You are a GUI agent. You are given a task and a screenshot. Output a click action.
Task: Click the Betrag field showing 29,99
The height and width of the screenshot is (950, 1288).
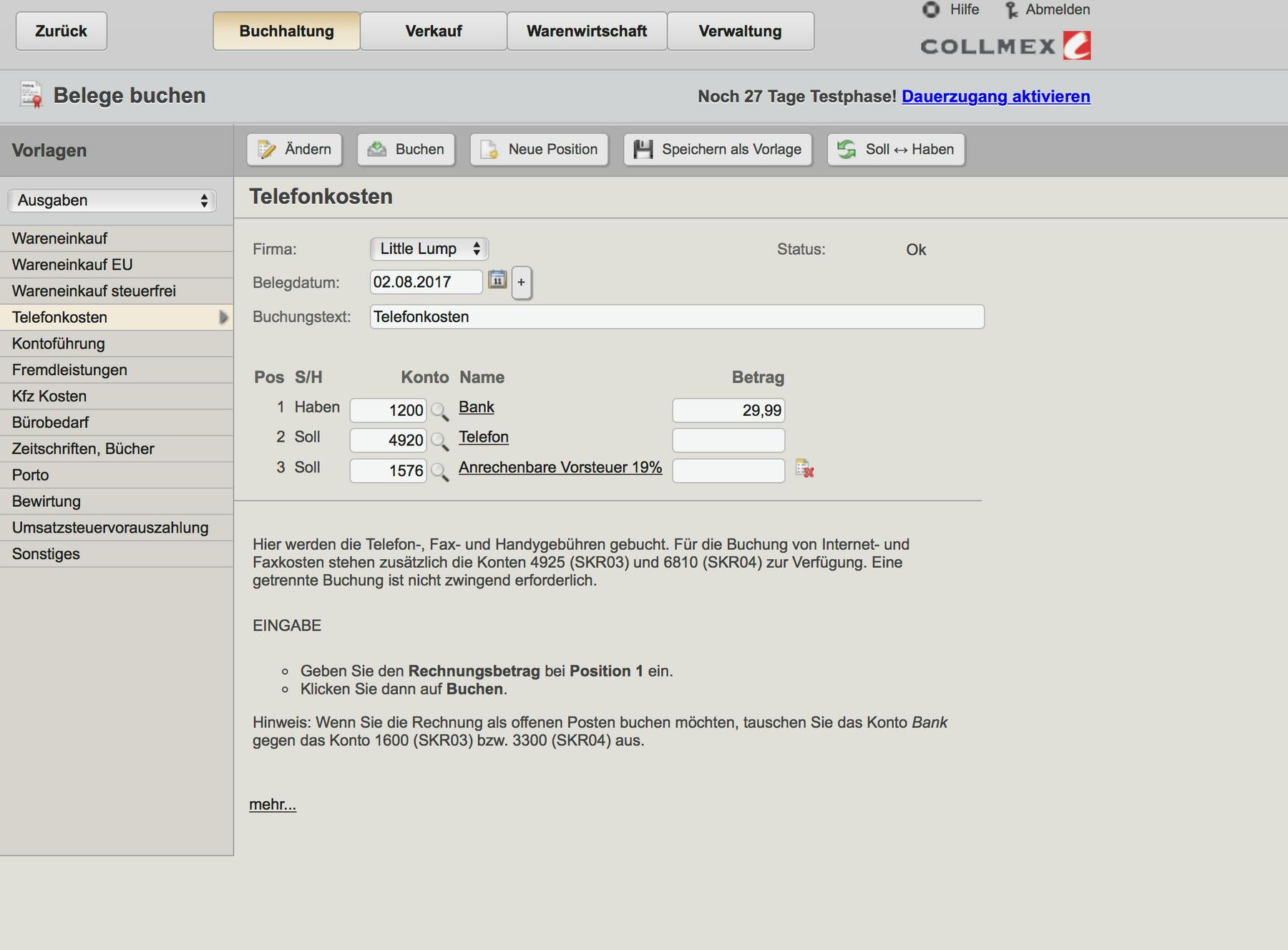point(728,410)
